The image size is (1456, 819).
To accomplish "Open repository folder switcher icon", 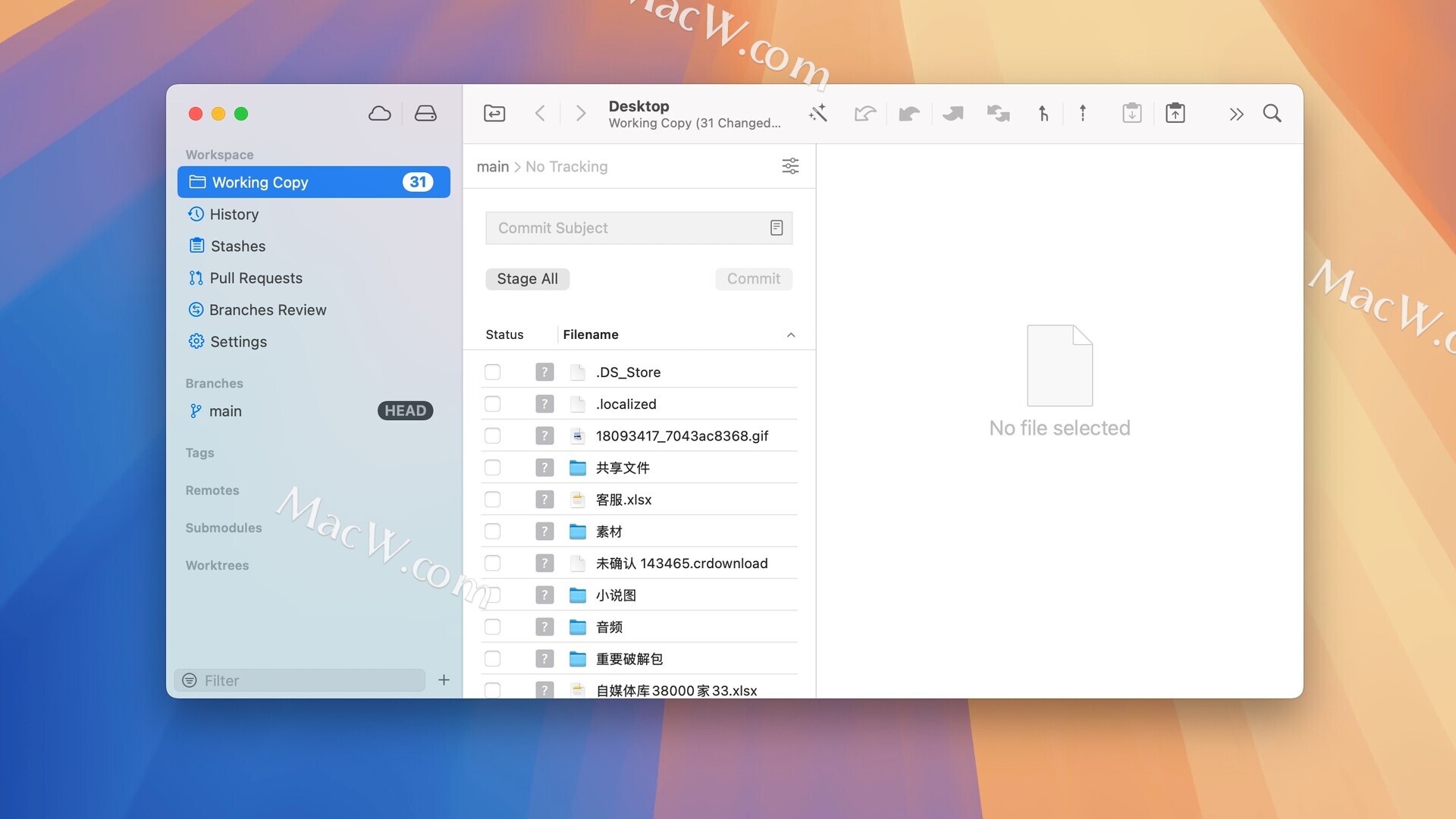I will coord(494,114).
